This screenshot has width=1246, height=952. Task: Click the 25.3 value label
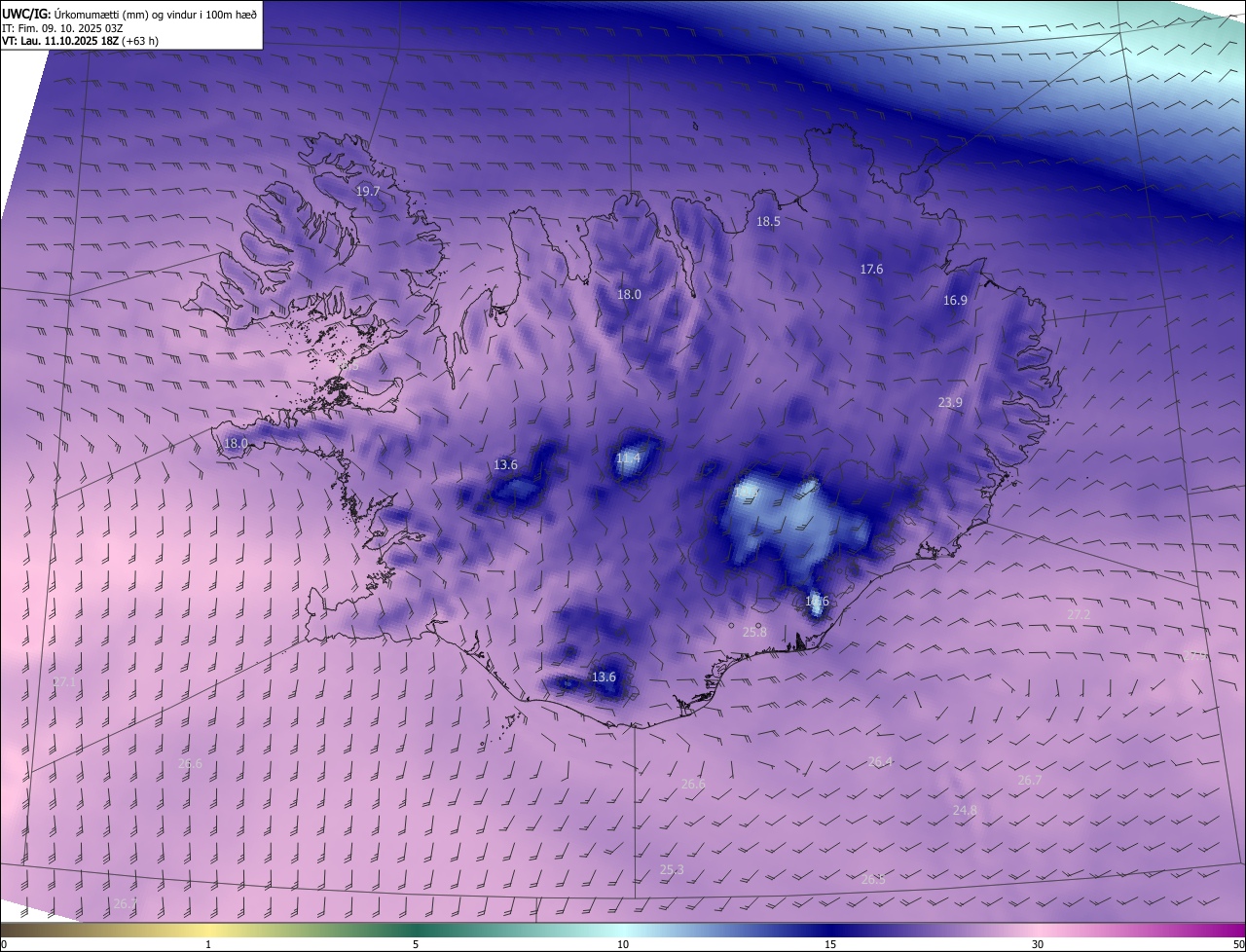(672, 869)
